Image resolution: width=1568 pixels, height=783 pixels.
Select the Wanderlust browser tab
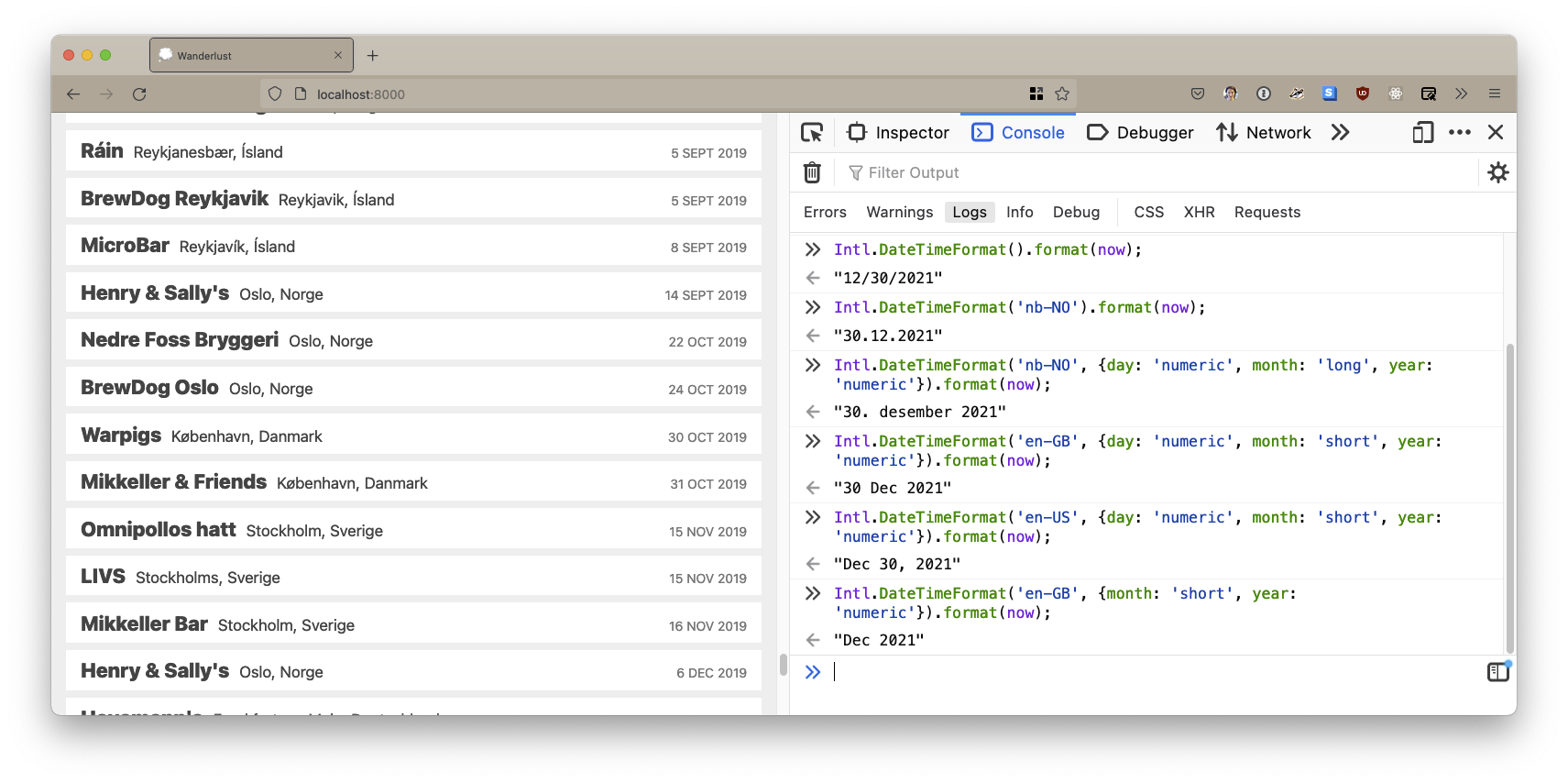(251, 55)
